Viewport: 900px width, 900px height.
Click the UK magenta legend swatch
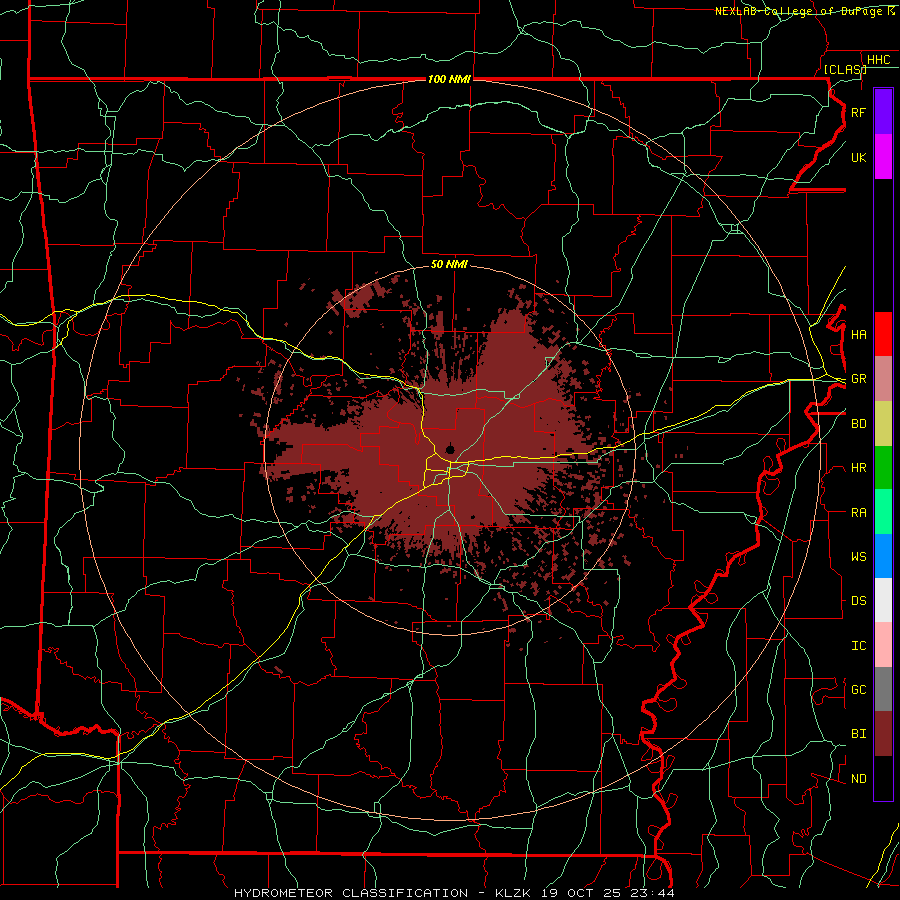coord(883,157)
